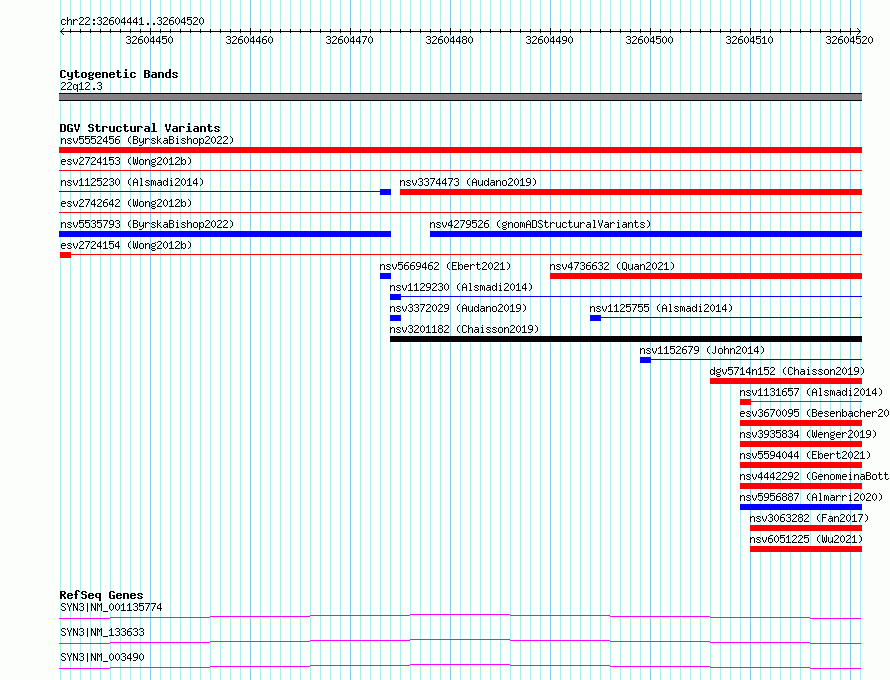
Task: Click the small blue block under nsv1152679
Action: pyautogui.click(x=645, y=360)
